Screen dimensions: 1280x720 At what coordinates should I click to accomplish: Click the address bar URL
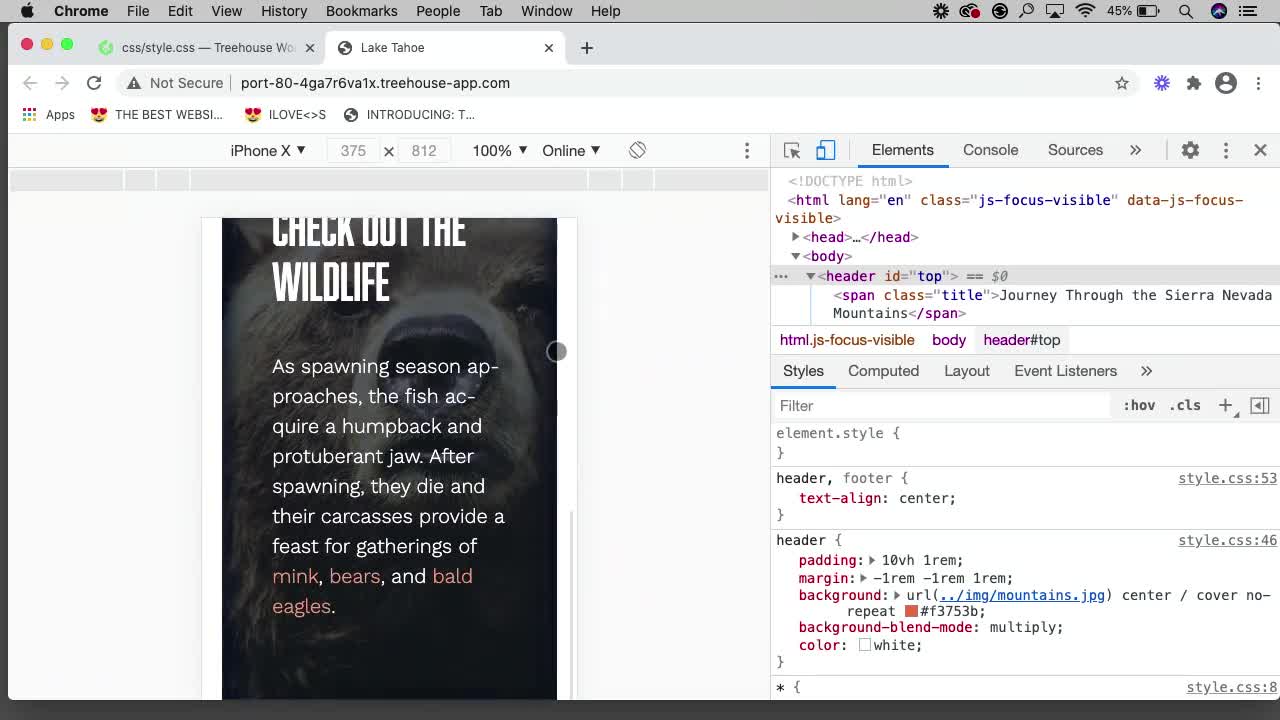coord(375,83)
